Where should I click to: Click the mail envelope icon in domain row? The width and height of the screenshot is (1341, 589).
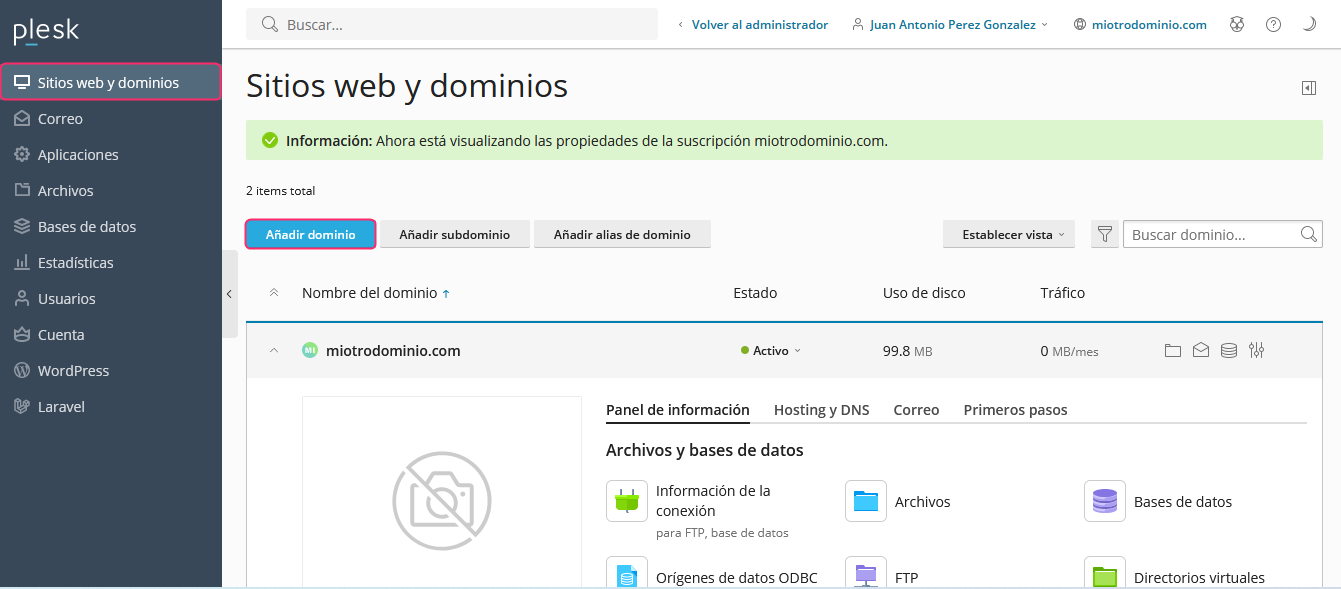(1201, 351)
